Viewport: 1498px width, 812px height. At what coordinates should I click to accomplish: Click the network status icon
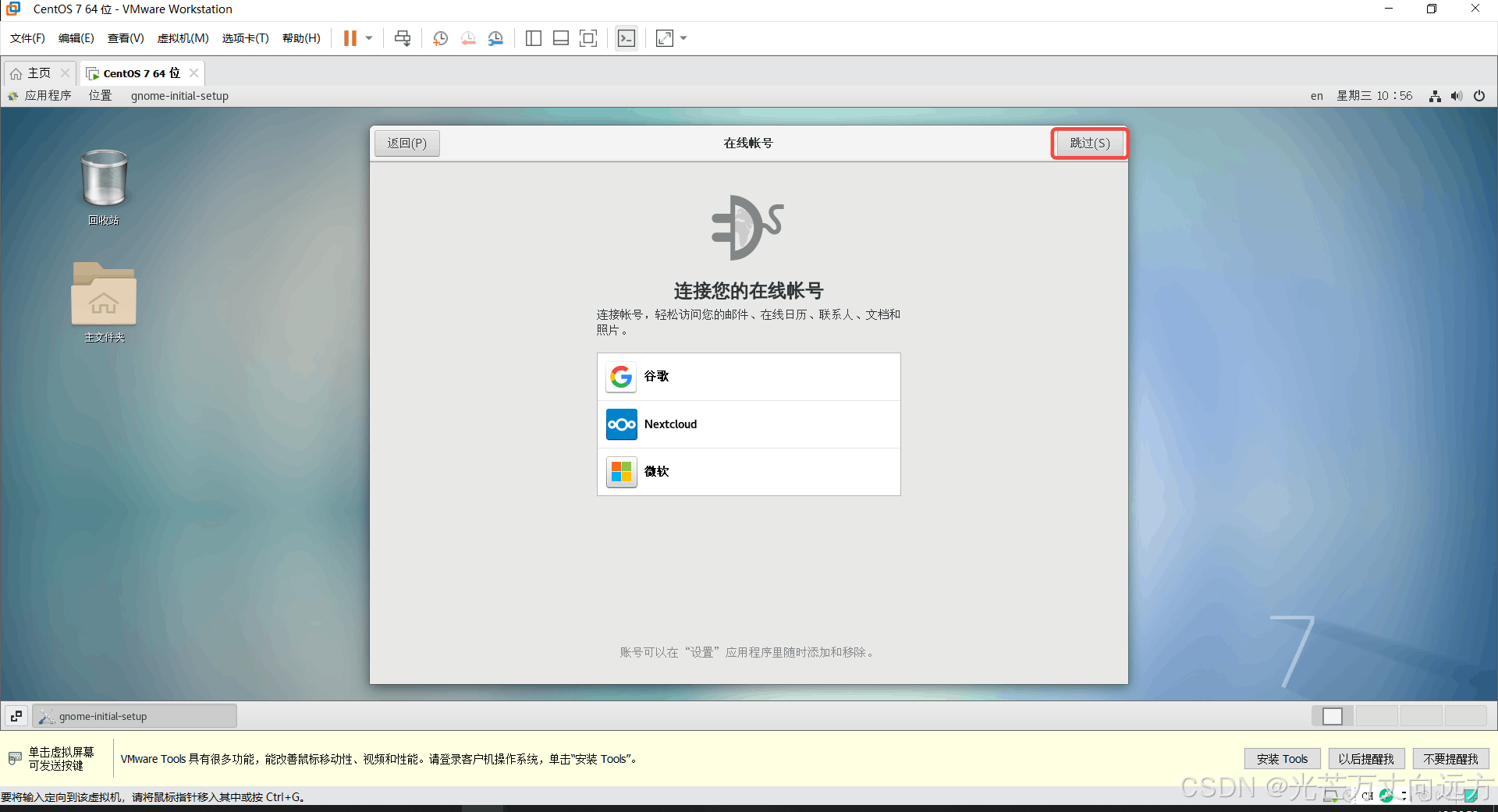point(1435,96)
